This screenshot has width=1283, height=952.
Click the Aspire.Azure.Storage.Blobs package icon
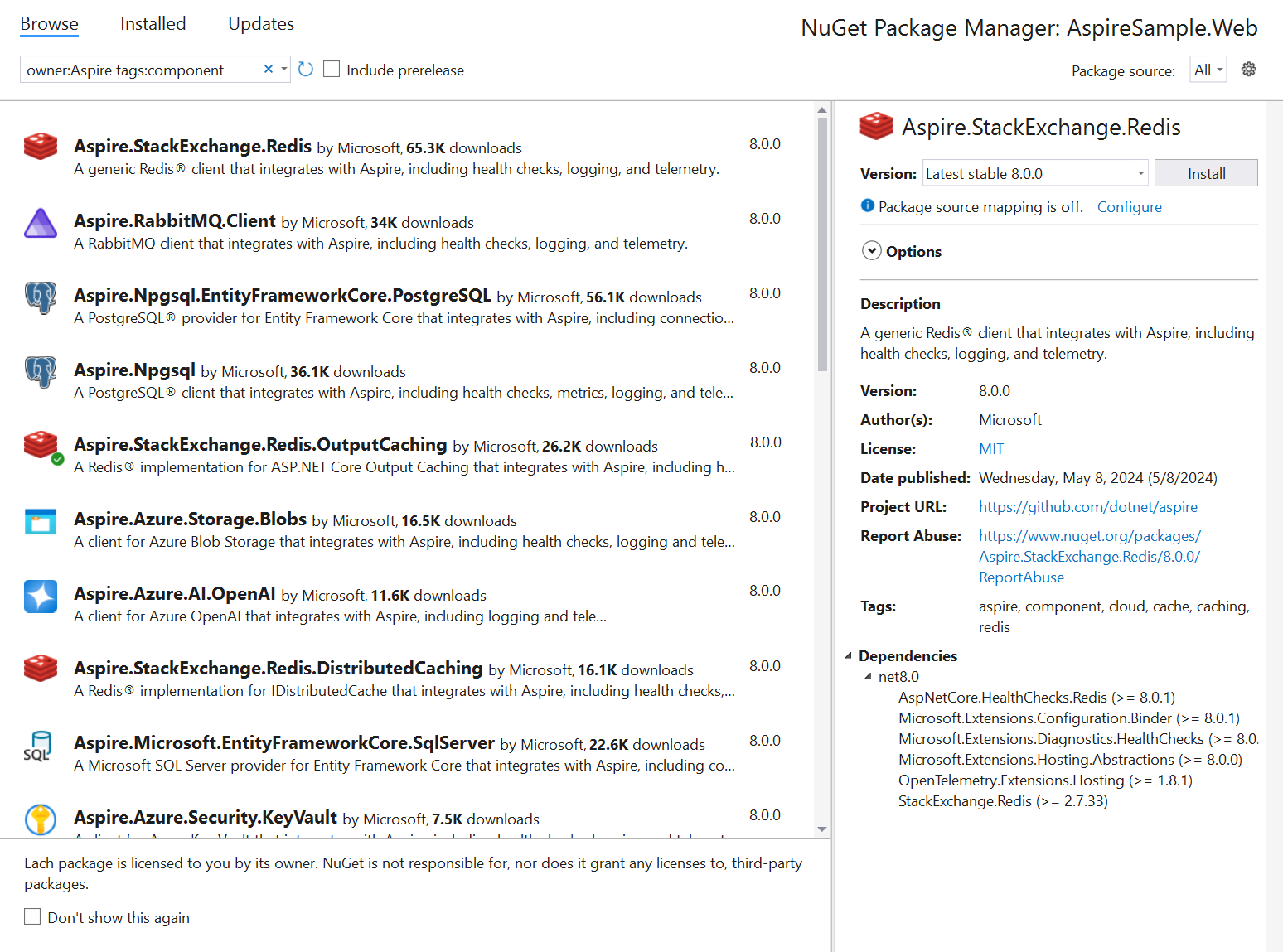point(41,521)
